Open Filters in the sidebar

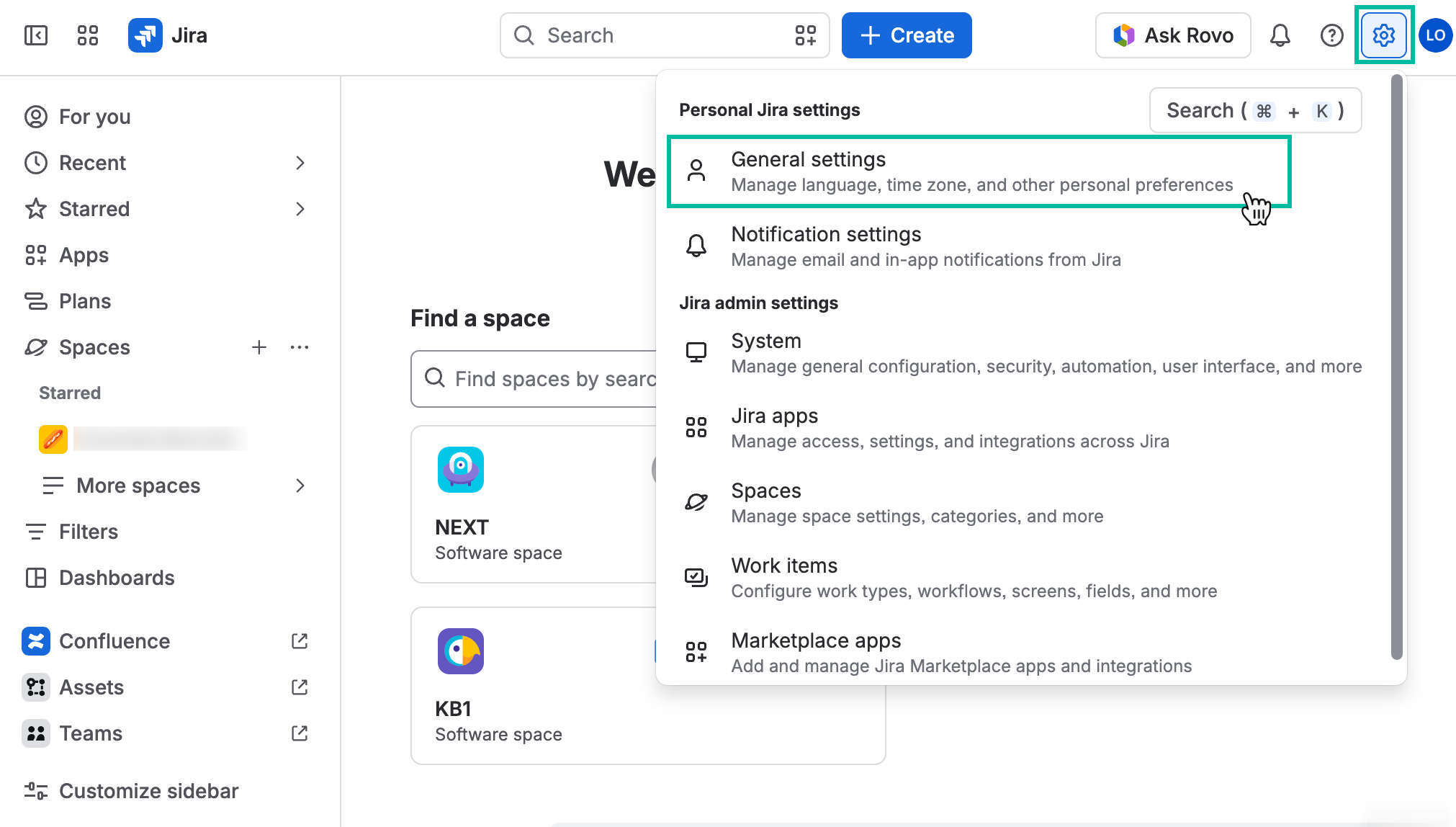[x=89, y=532]
